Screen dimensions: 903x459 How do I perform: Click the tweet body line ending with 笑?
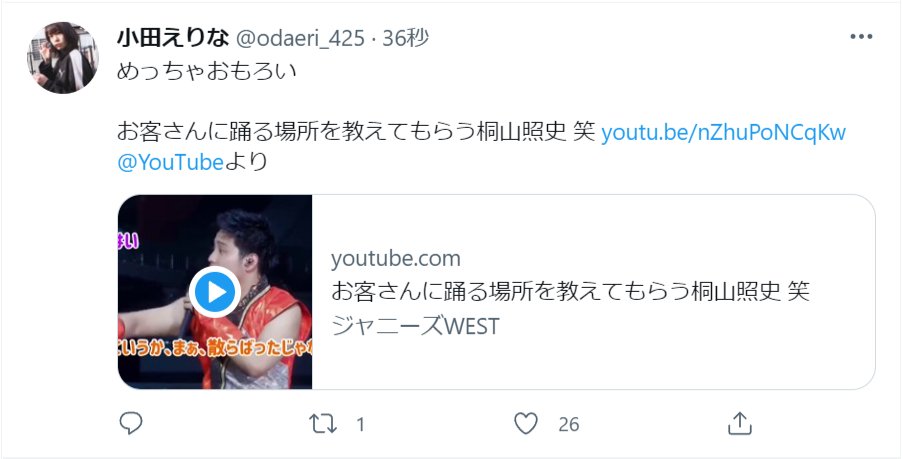pos(356,132)
